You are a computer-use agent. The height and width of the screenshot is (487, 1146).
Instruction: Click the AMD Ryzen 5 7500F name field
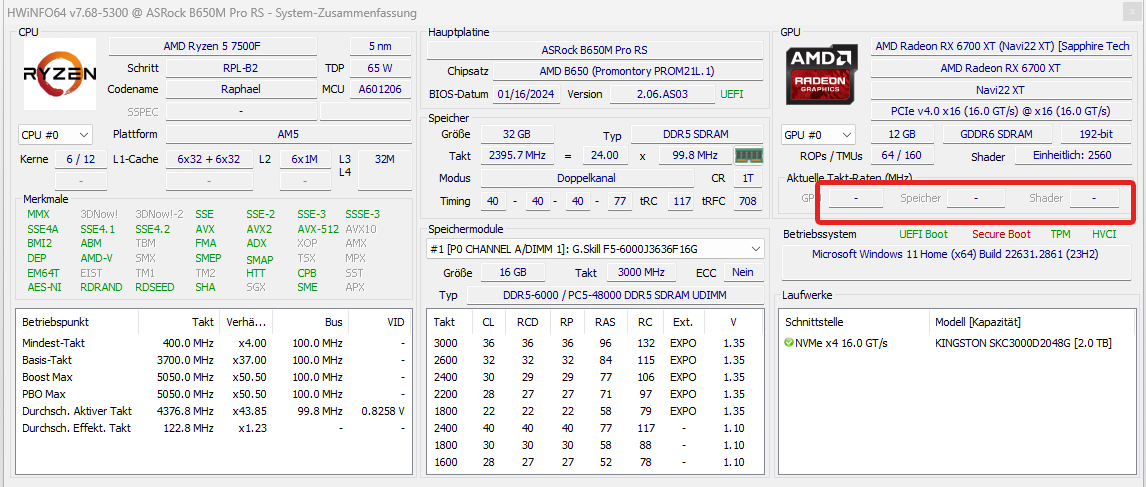[213, 46]
